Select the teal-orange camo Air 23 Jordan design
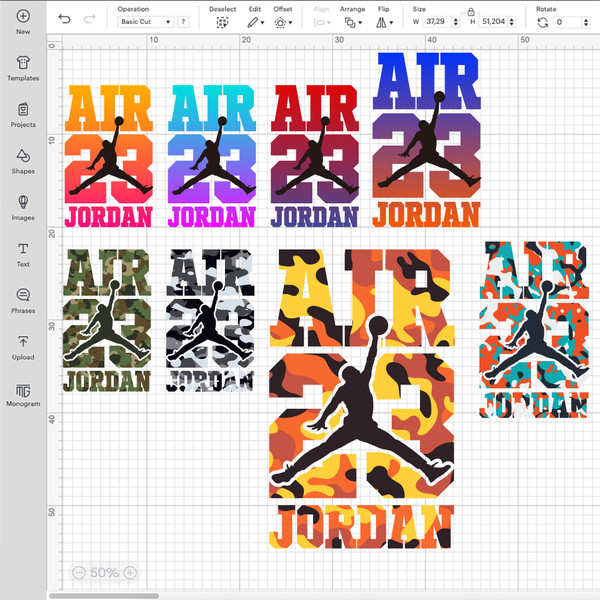Viewport: 600px width, 600px height. tap(534, 329)
